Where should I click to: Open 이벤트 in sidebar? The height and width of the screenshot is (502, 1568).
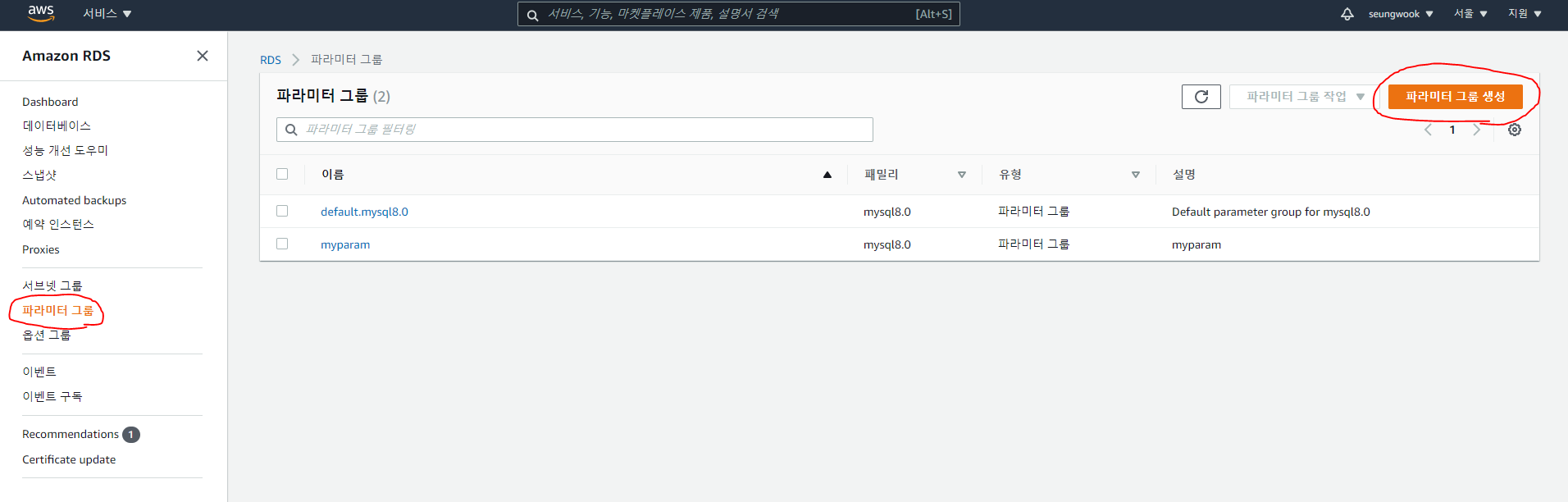tap(39, 372)
